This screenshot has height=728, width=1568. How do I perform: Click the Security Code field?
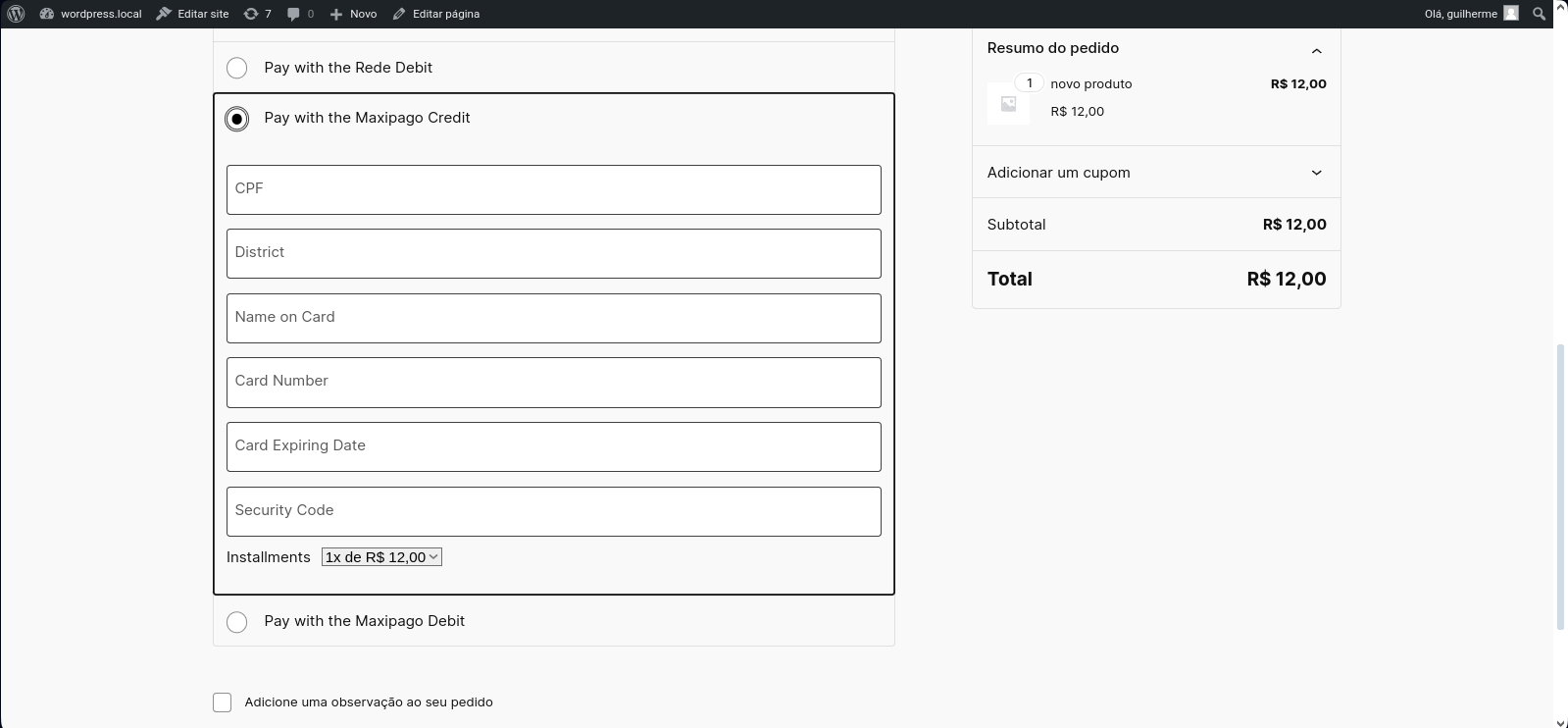click(554, 511)
